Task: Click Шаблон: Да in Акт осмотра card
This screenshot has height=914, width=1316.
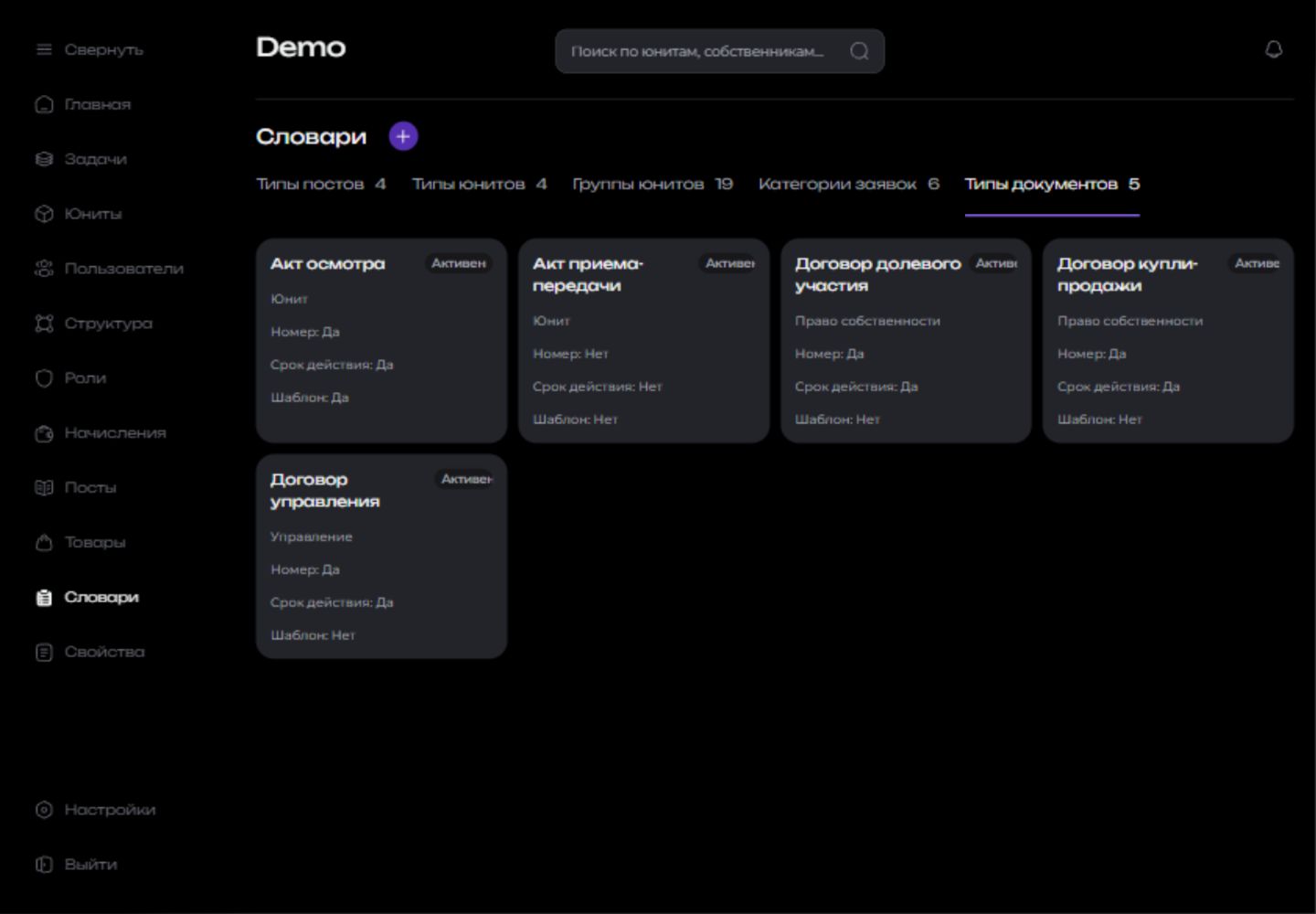Action: pyautogui.click(x=309, y=398)
